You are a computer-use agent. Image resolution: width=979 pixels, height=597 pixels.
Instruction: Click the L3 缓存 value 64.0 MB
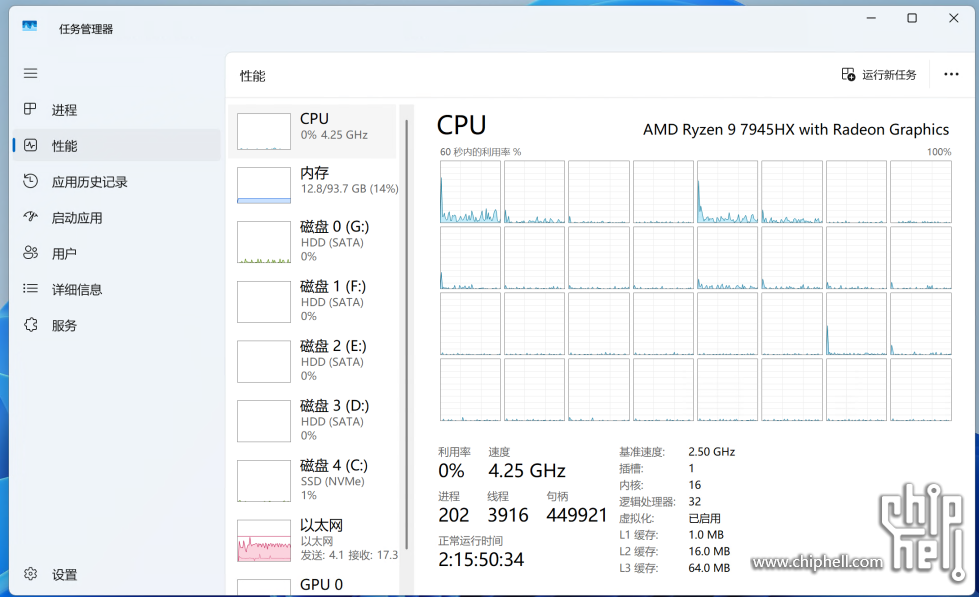[x=709, y=568]
